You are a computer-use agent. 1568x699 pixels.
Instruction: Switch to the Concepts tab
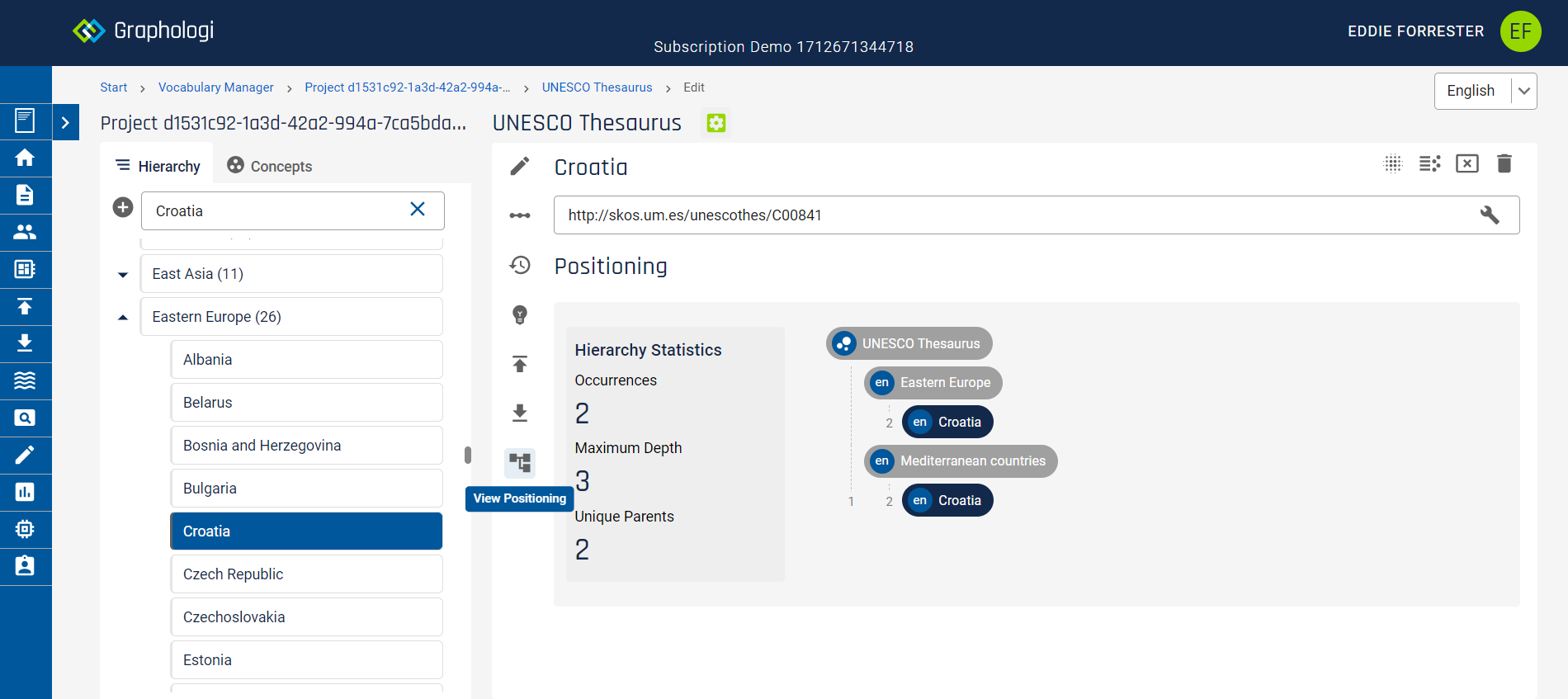point(270,166)
